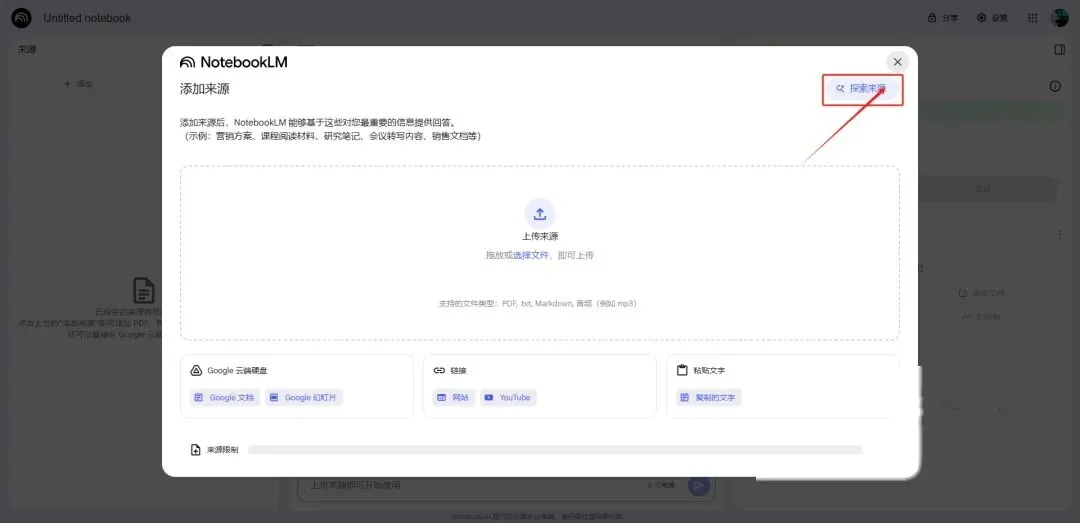Paste 复制的文字 as source
The width and height of the screenshot is (1080, 523).
coord(709,398)
